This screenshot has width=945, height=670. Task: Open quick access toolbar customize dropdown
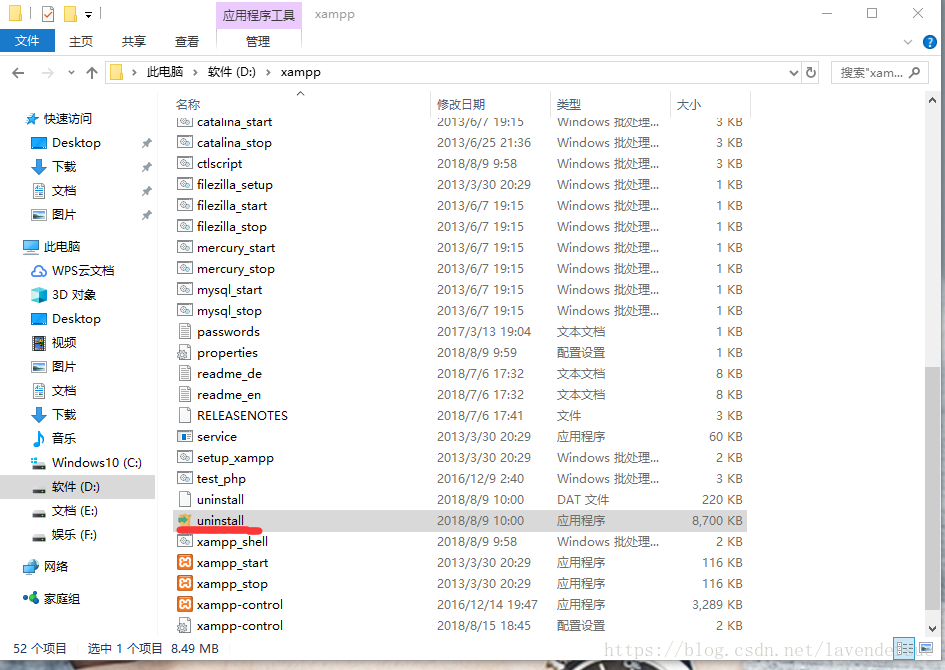tap(88, 14)
